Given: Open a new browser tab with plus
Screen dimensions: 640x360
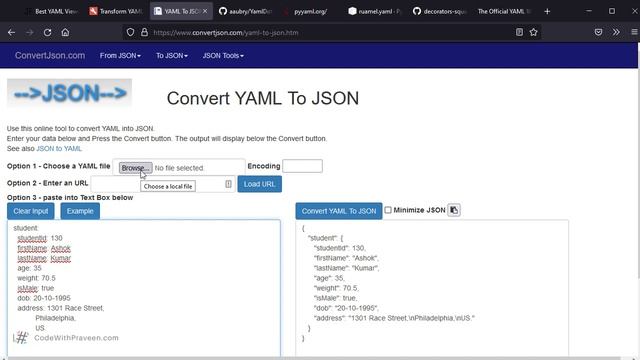Looking at the screenshot, I should (547, 11).
